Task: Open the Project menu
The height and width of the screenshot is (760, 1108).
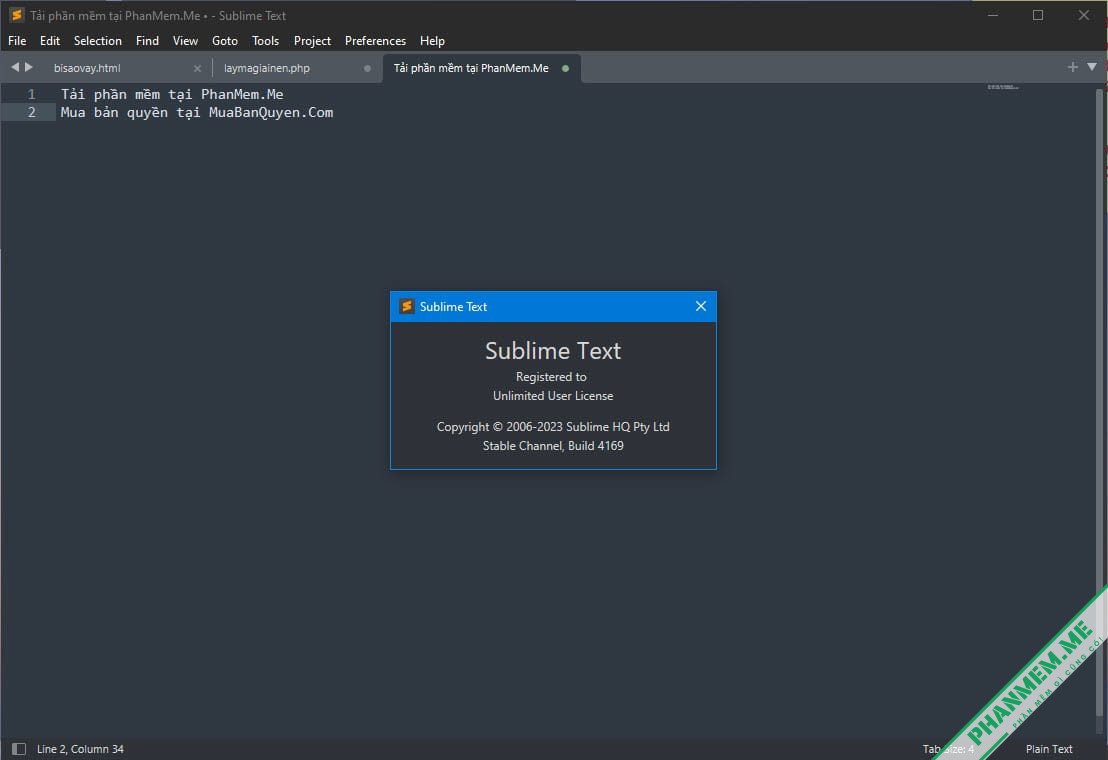Action: pyautogui.click(x=312, y=41)
